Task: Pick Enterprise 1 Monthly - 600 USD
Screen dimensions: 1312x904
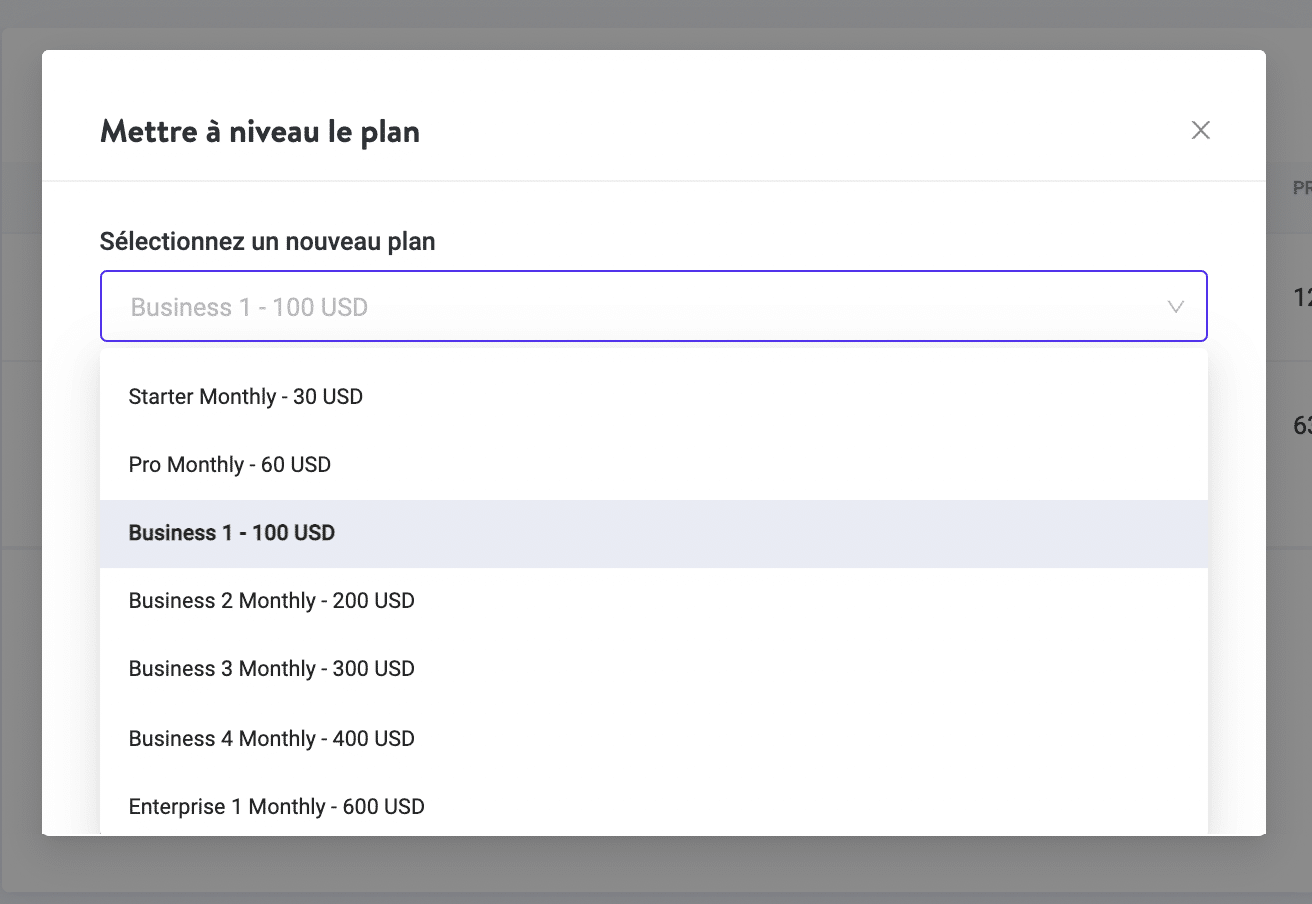Action: (x=654, y=806)
